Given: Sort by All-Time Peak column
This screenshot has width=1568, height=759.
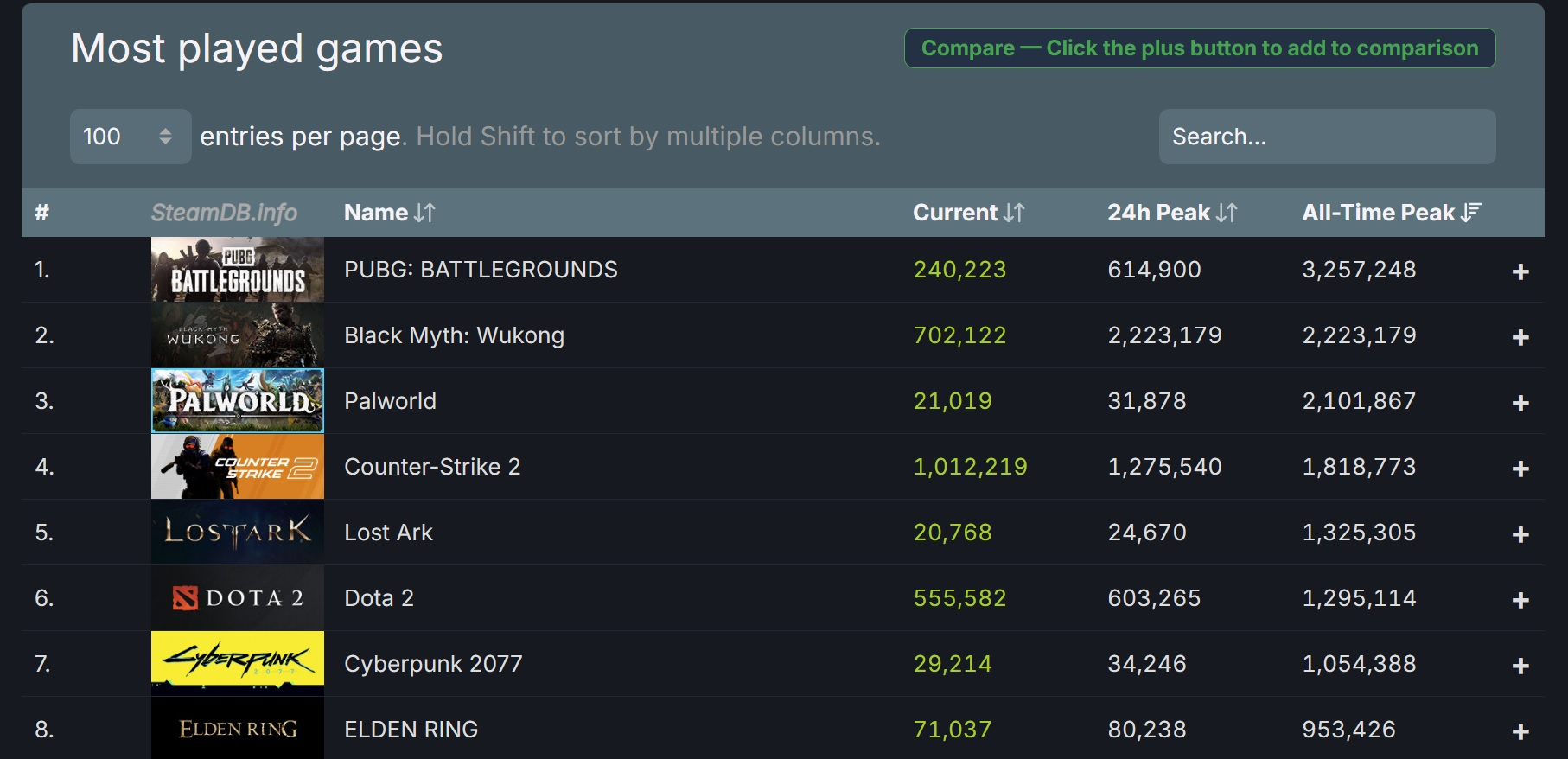Looking at the screenshot, I should (1392, 213).
